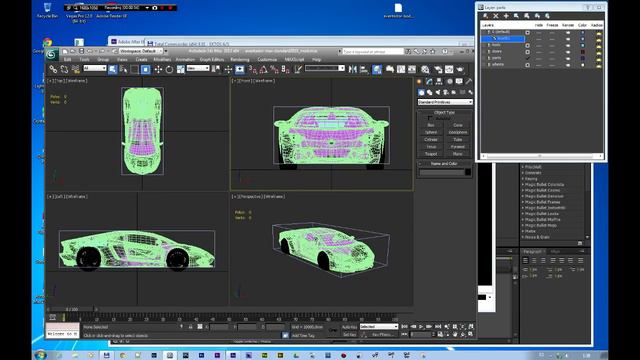
Task: Toggle current-layer checkbox for 0 (default) layer
Action: (527, 33)
